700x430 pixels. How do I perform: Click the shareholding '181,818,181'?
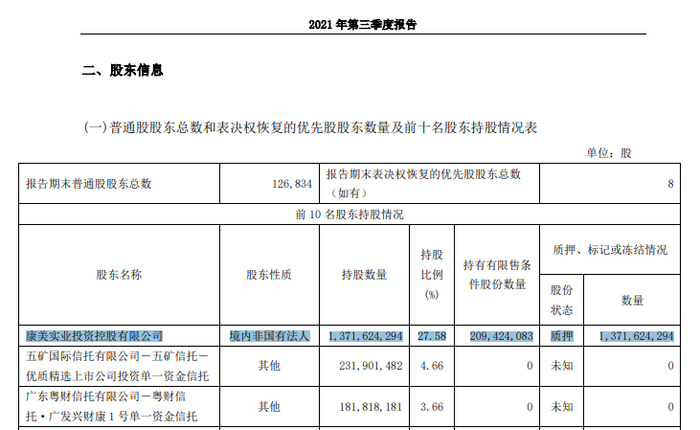[371, 407]
